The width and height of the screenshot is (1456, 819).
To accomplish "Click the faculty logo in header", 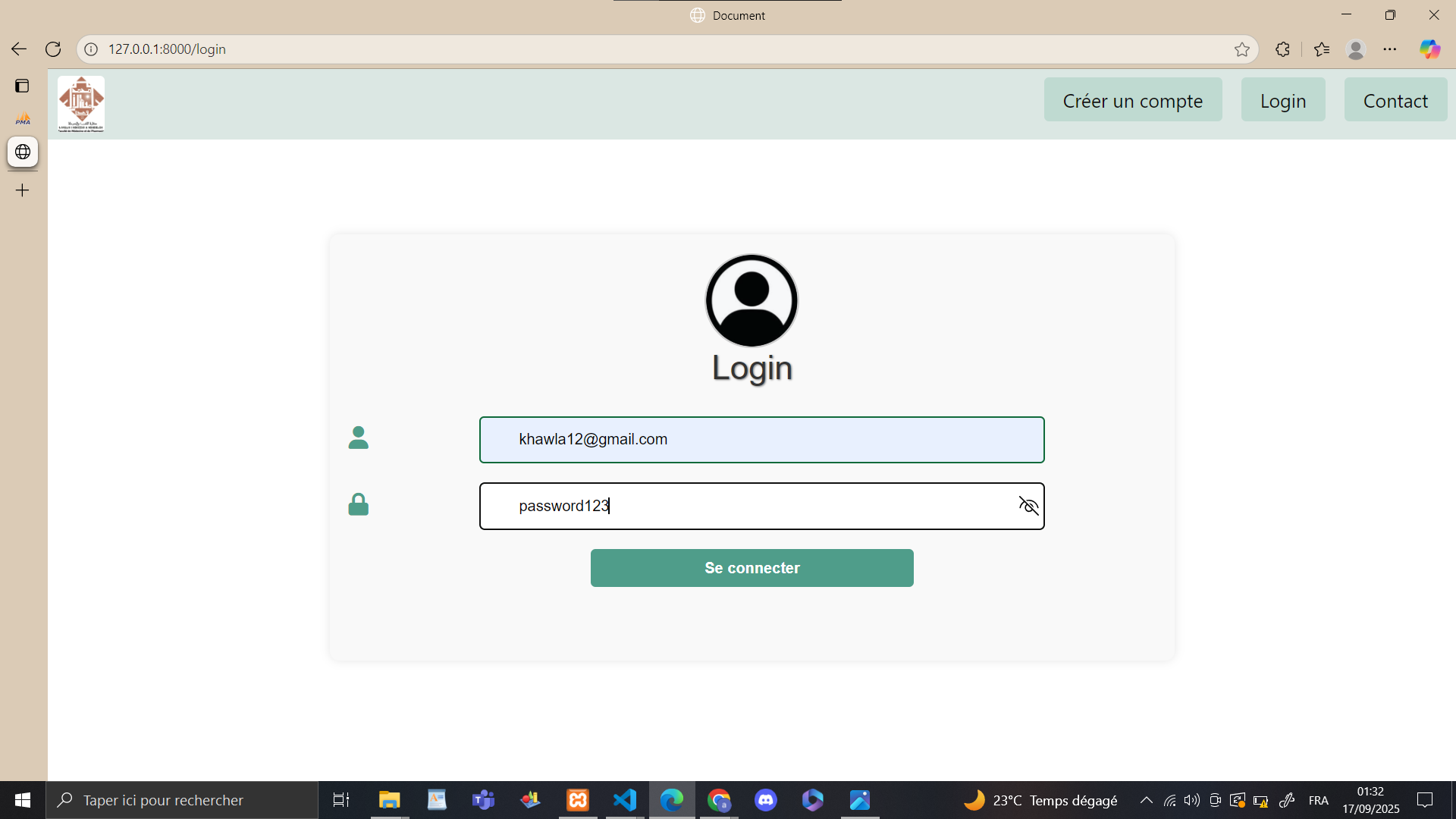I will point(81,104).
